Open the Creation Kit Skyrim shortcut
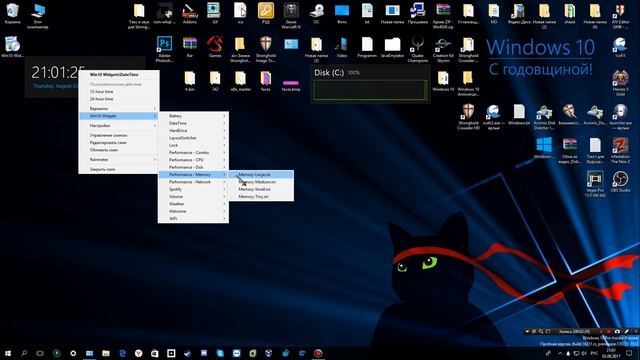The image size is (640, 360). pos(443,49)
